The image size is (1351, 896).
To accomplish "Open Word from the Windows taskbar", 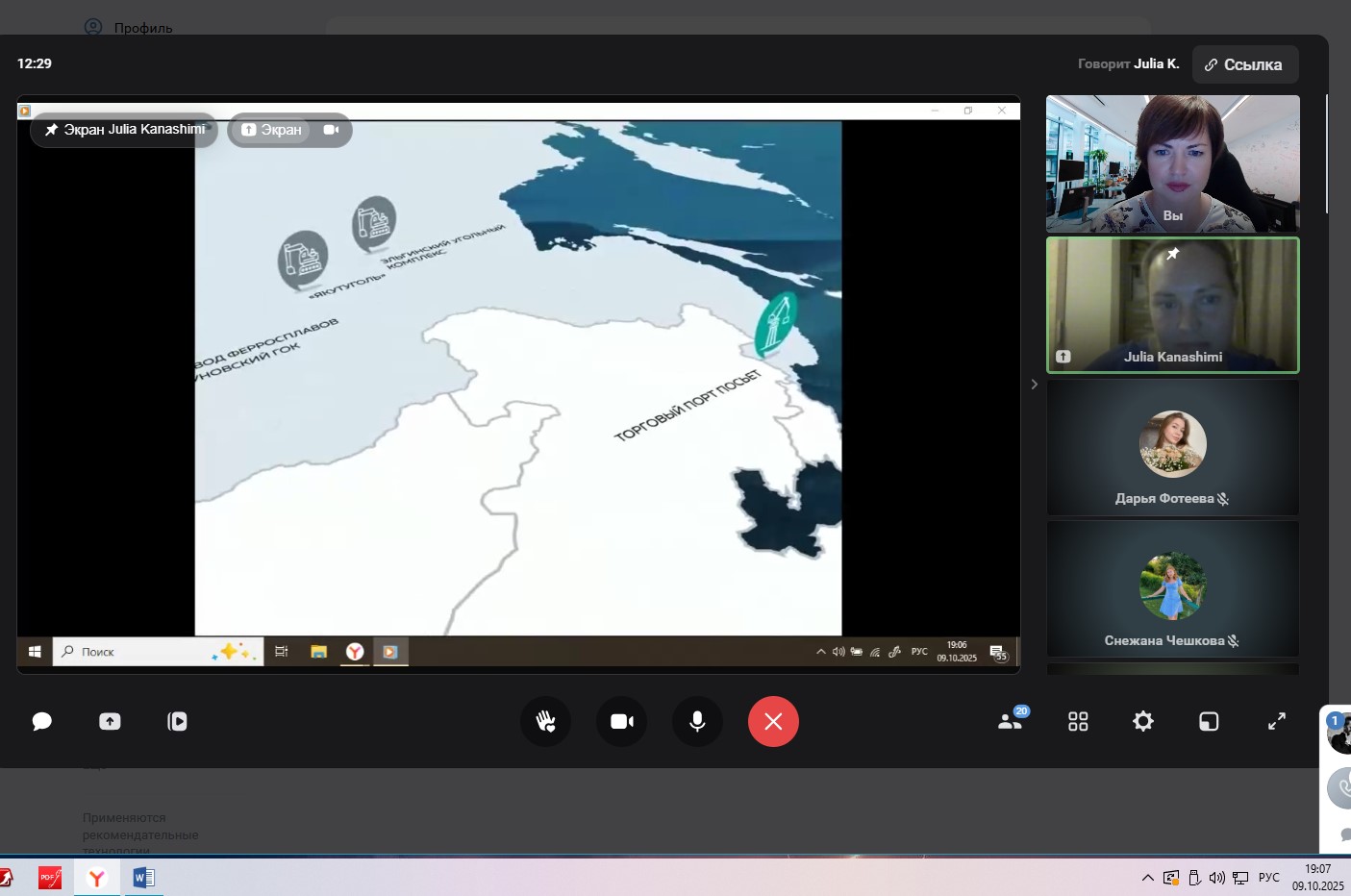I will tap(143, 878).
